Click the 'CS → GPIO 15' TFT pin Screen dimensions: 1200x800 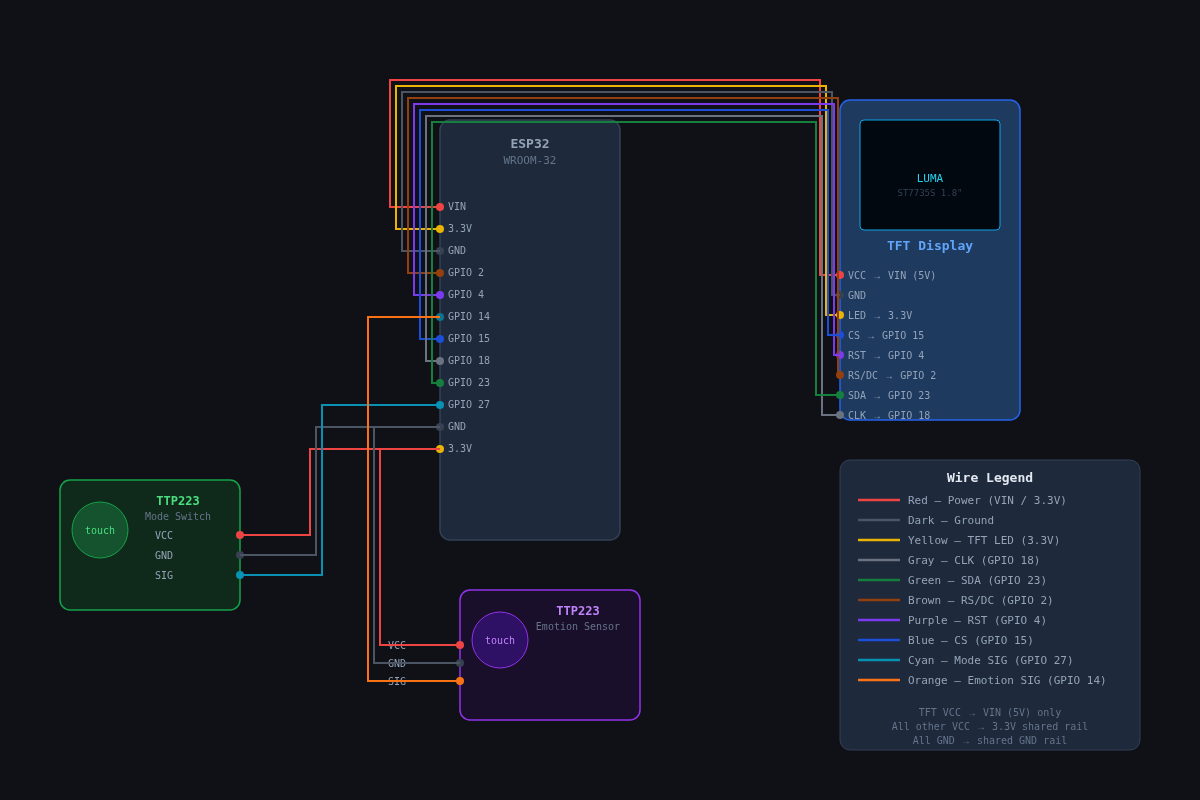tap(886, 336)
